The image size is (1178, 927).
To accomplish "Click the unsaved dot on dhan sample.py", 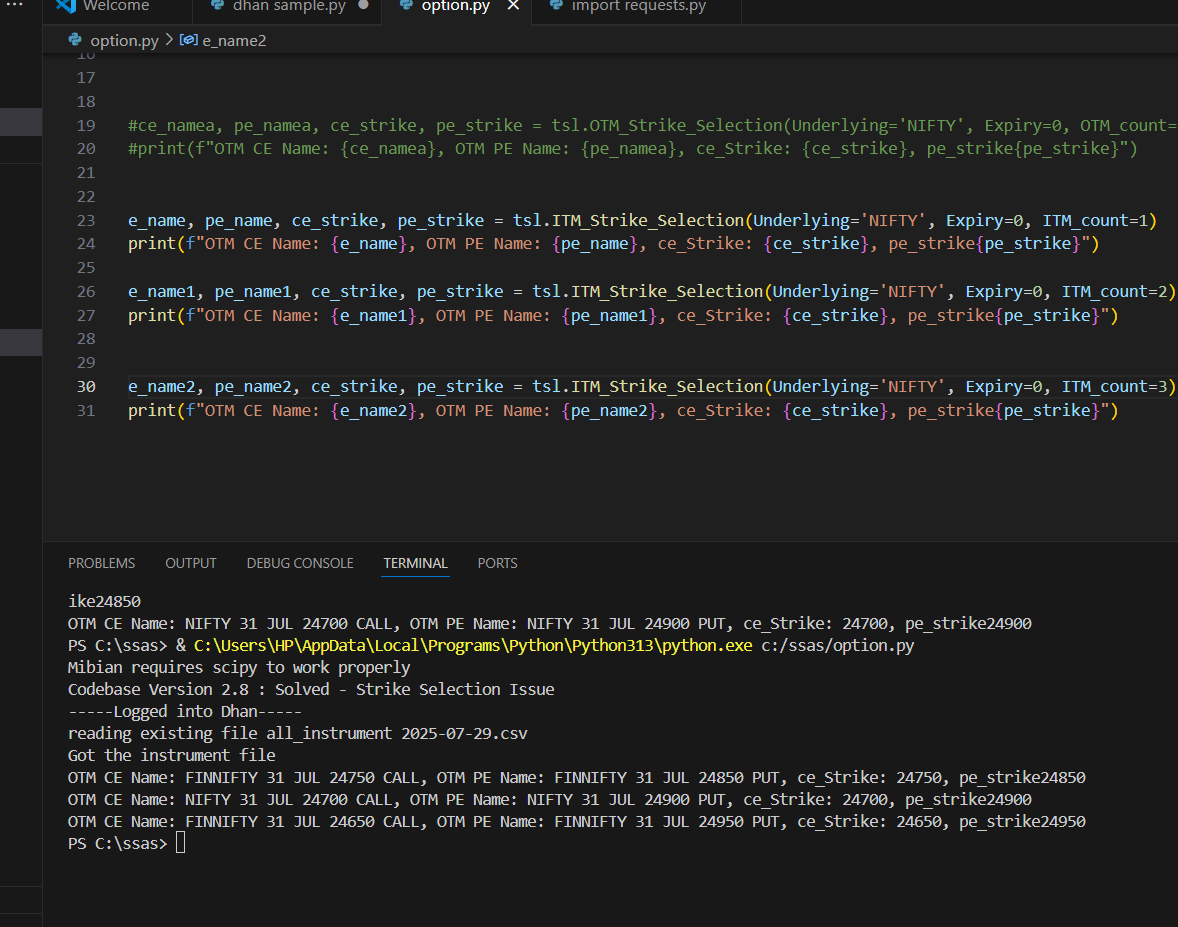I will [x=364, y=5].
